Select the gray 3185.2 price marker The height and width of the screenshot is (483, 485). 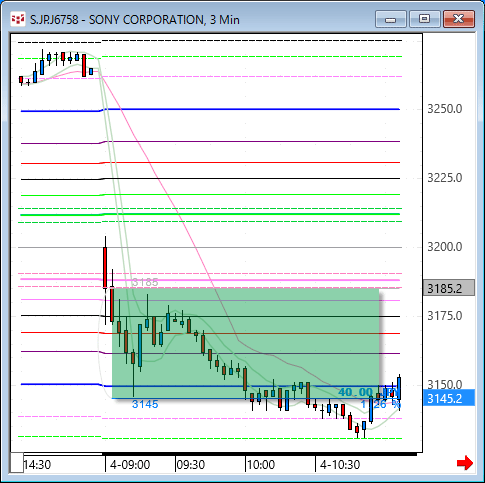449,288
